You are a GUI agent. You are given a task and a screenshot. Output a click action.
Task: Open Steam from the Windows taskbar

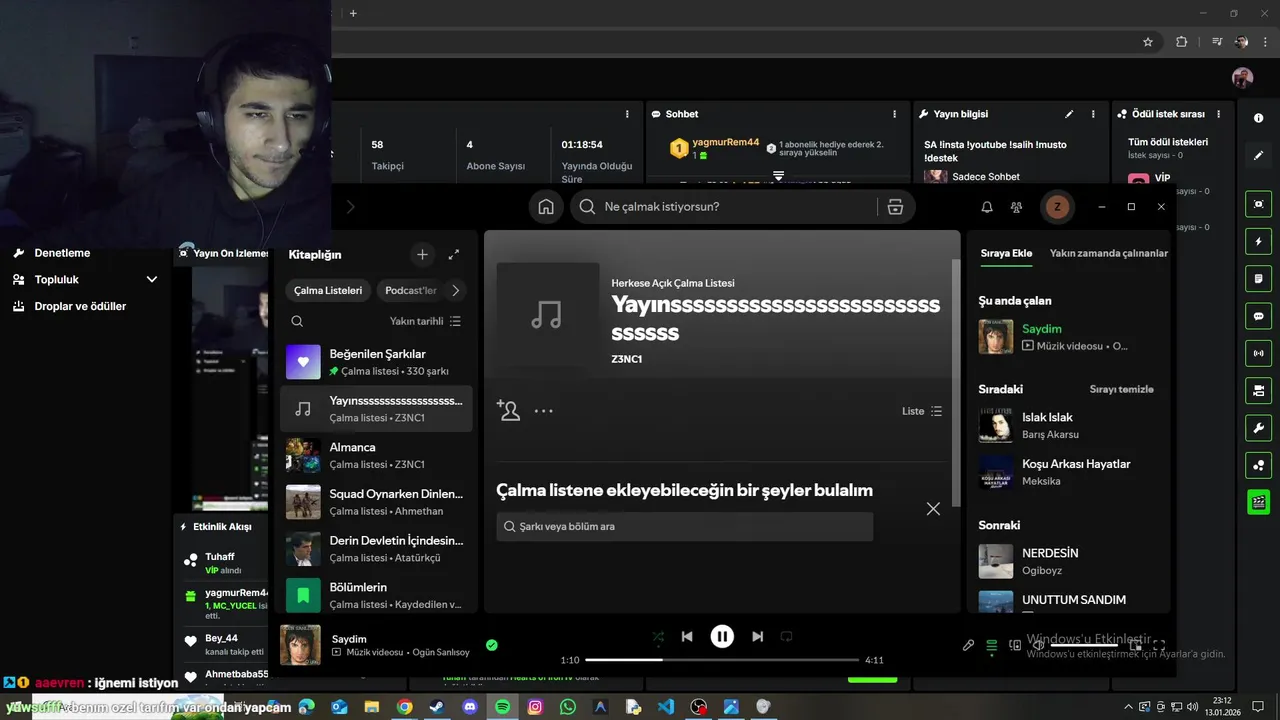coord(437,706)
